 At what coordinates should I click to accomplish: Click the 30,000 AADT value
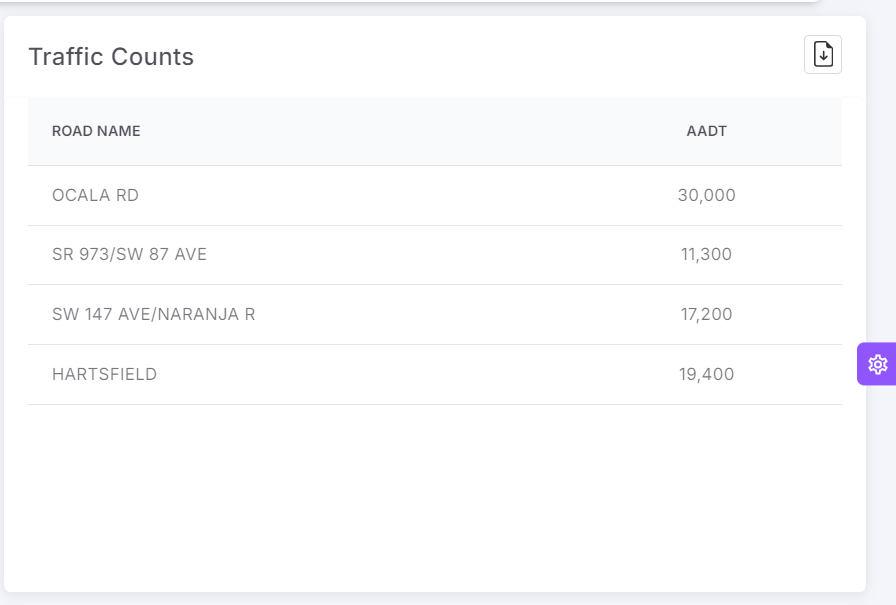pos(706,195)
